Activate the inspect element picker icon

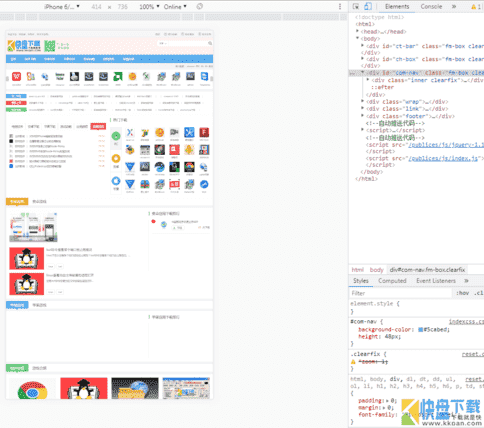point(356,6)
